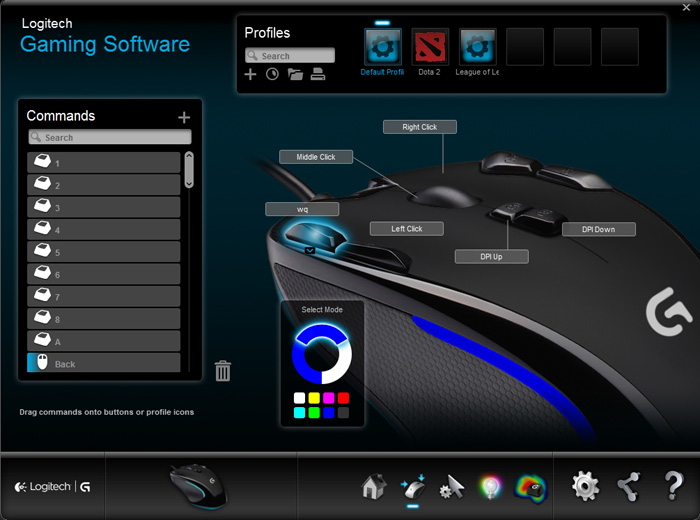The image size is (700, 520).
Task: Click the Select Mode color ring
Action: point(322,354)
